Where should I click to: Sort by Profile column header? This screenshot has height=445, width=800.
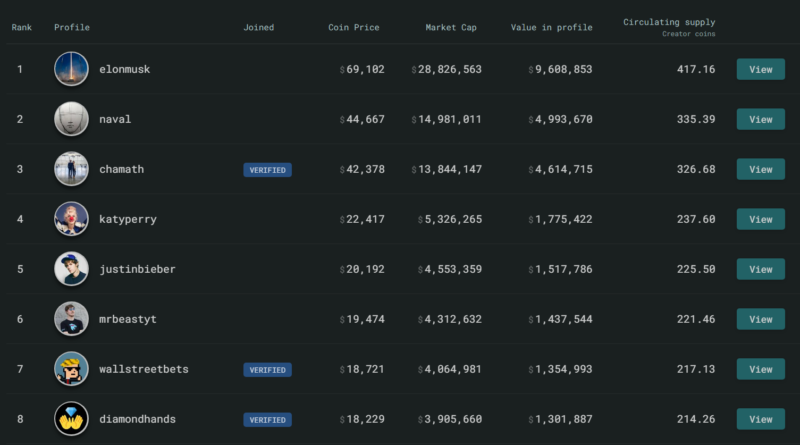[x=72, y=28]
